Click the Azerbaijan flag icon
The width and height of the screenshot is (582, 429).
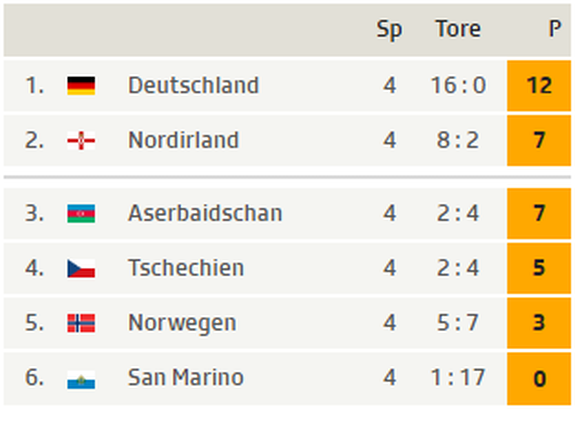tap(81, 213)
